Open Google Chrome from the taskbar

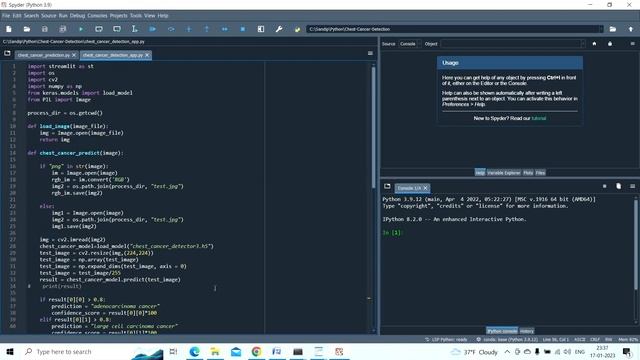256,351
